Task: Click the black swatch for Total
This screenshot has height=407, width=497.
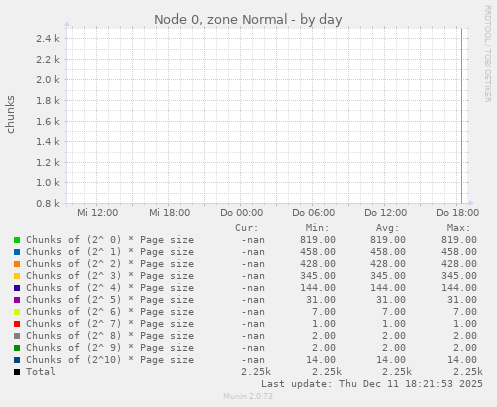Action: (x=17, y=372)
